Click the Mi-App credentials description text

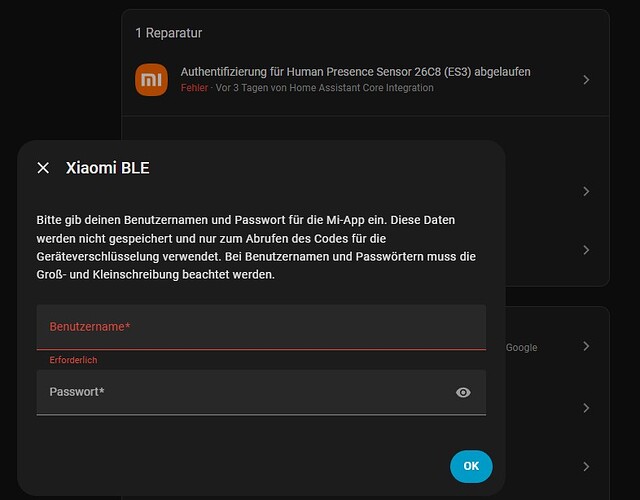coord(260,246)
